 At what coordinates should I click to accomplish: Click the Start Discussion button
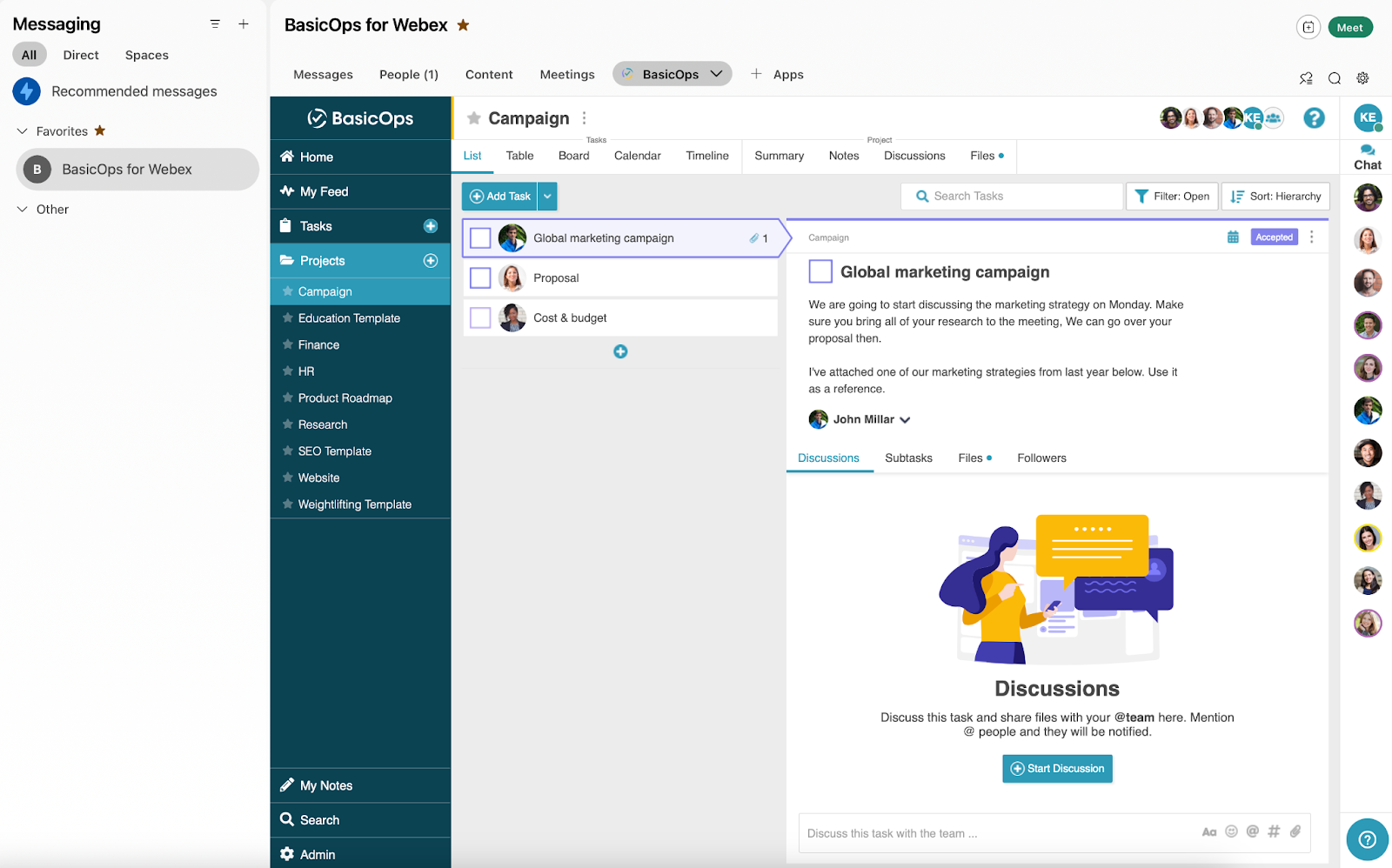pyautogui.click(x=1056, y=768)
